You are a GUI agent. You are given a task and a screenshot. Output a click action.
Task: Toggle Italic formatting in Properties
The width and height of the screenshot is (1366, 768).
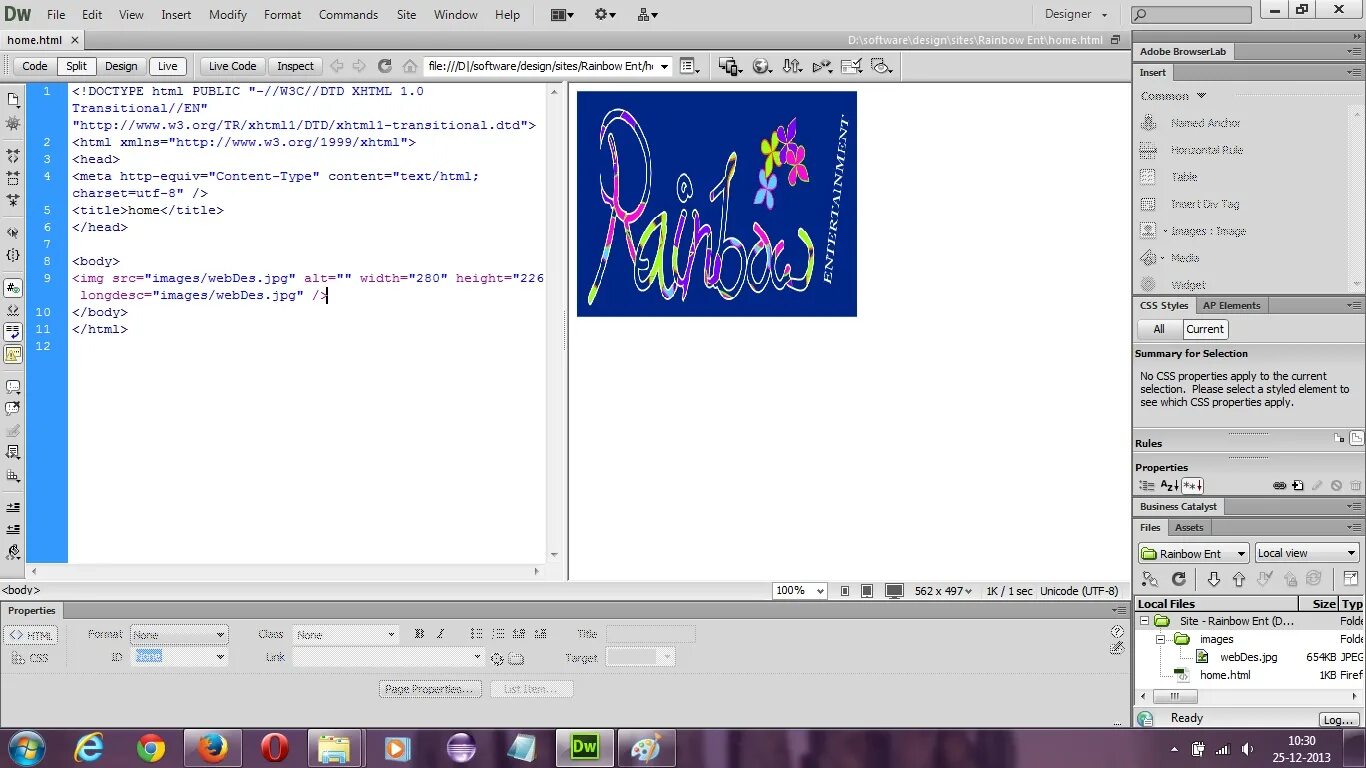(440, 634)
